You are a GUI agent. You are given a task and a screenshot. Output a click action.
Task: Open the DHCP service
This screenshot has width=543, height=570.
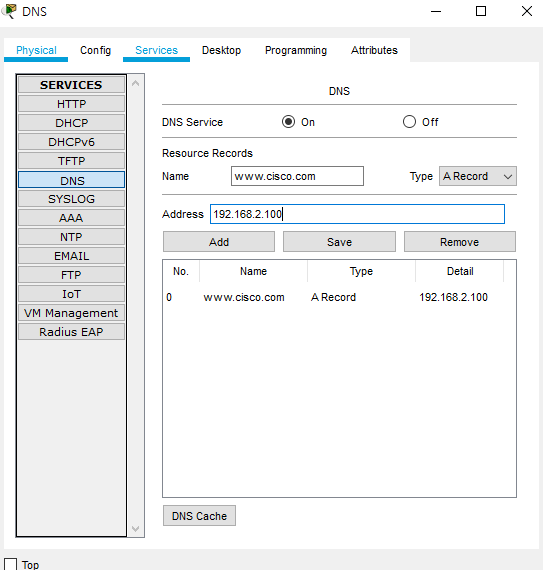click(71, 123)
